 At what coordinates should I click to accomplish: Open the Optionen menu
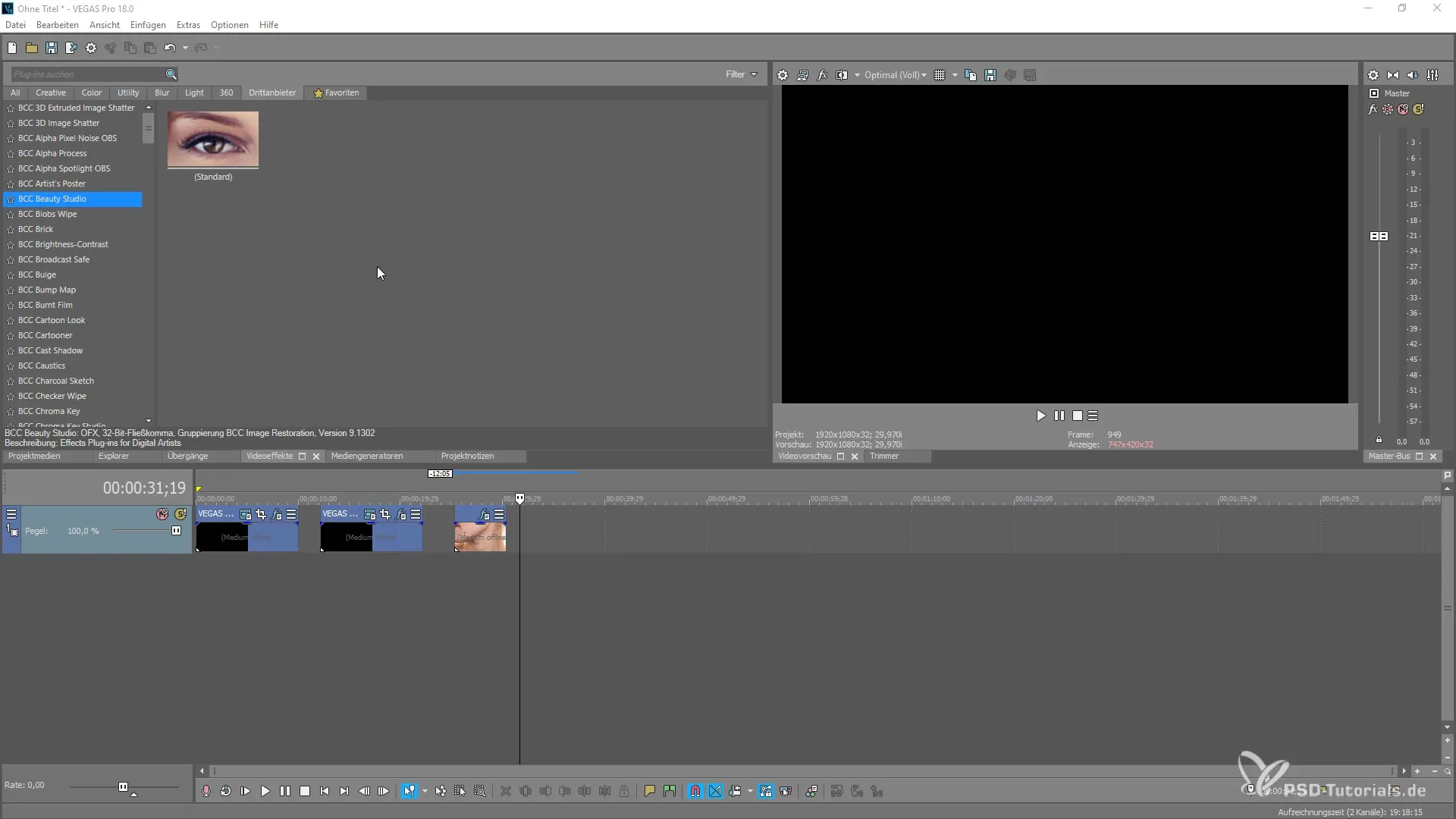pyautogui.click(x=229, y=25)
